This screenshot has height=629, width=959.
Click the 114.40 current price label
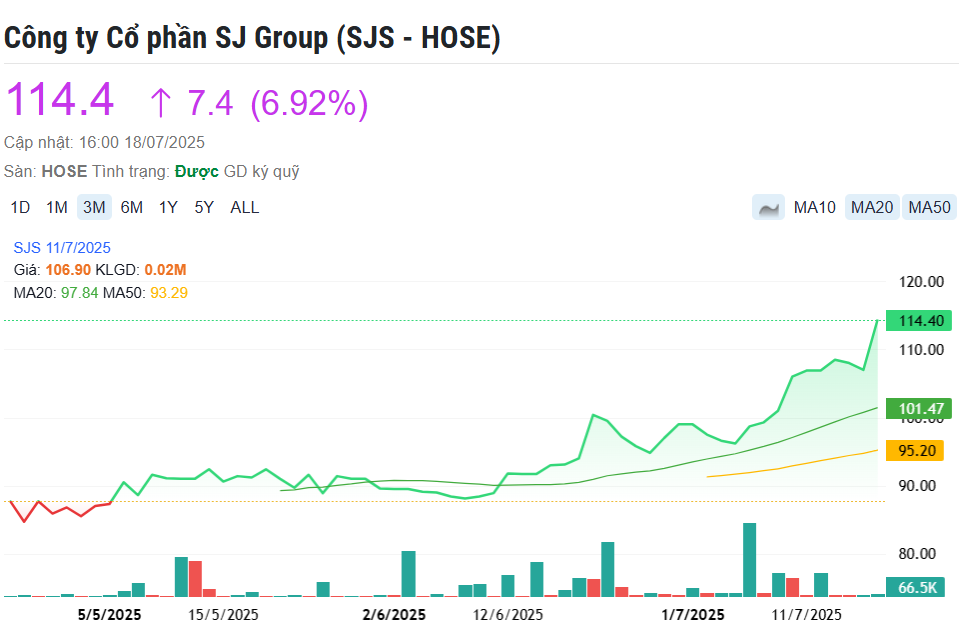[x=919, y=321]
